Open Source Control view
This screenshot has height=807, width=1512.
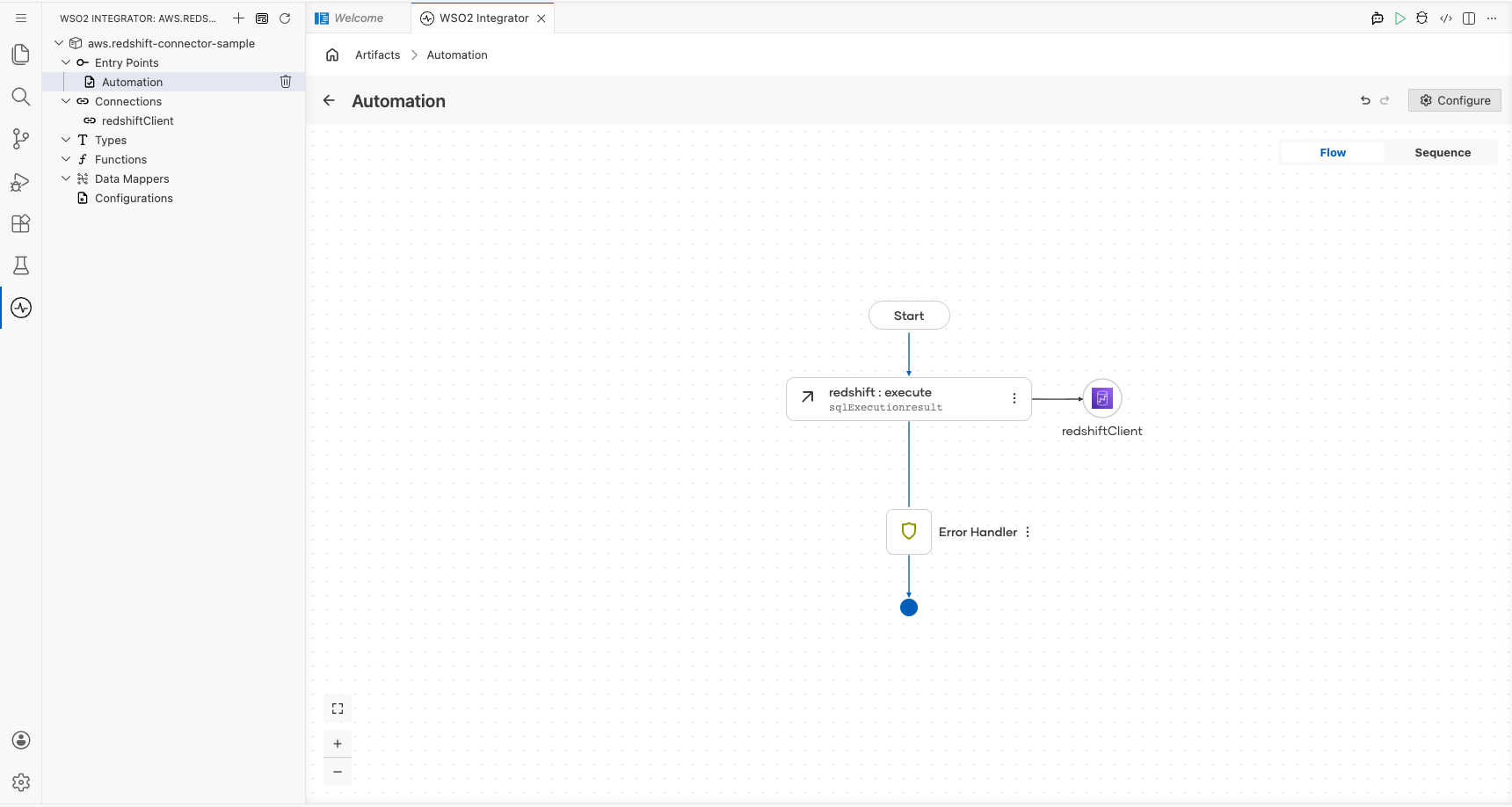pos(20,139)
